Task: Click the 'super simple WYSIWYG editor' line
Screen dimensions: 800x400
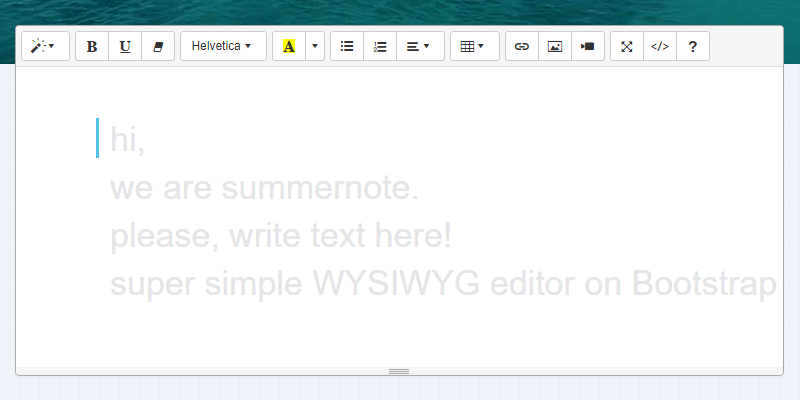Action: point(443,284)
